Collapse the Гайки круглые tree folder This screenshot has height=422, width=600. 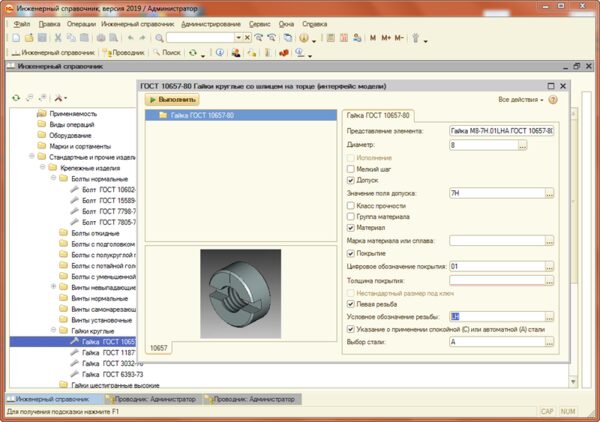point(53,329)
